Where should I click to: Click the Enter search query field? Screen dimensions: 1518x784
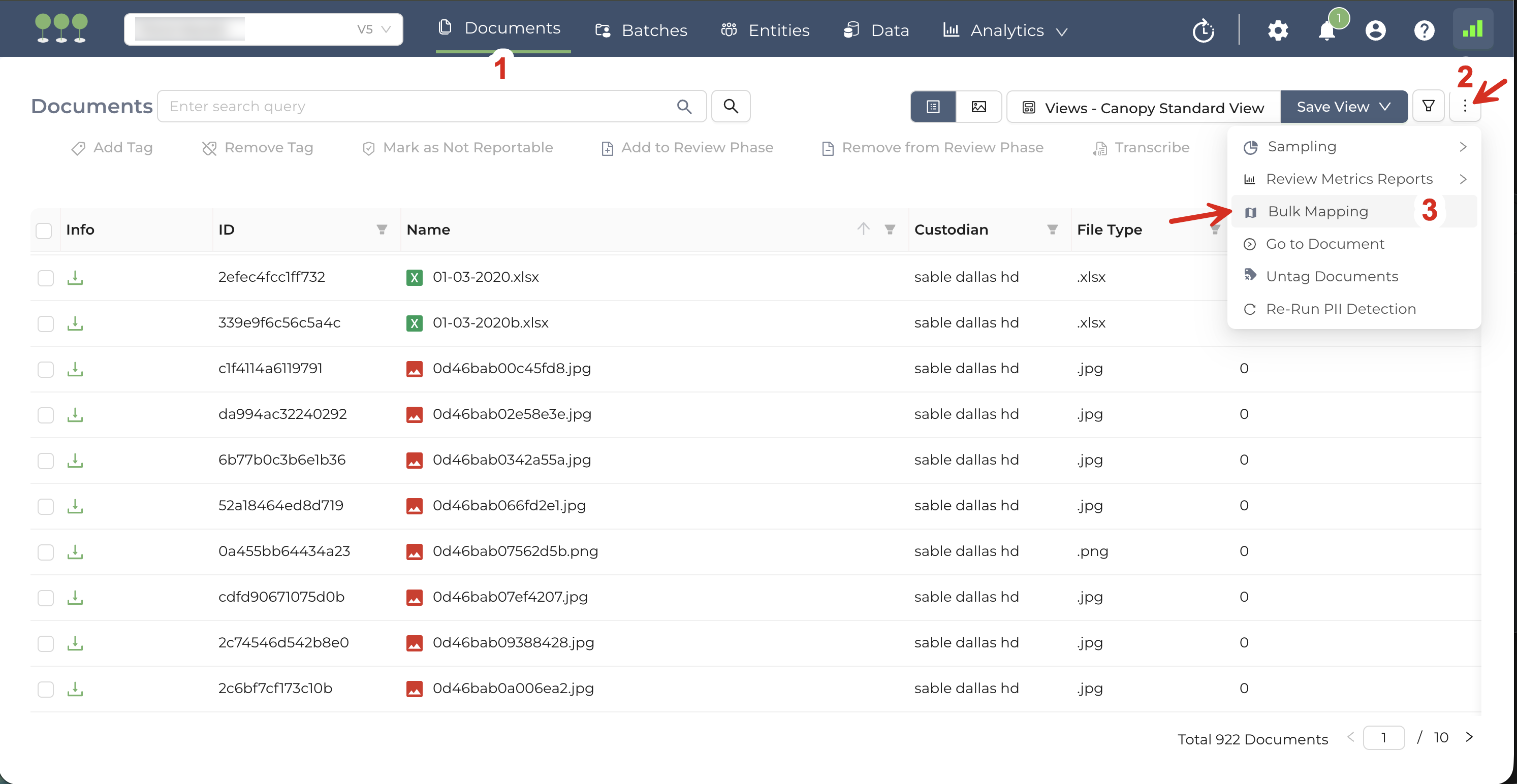pos(419,107)
